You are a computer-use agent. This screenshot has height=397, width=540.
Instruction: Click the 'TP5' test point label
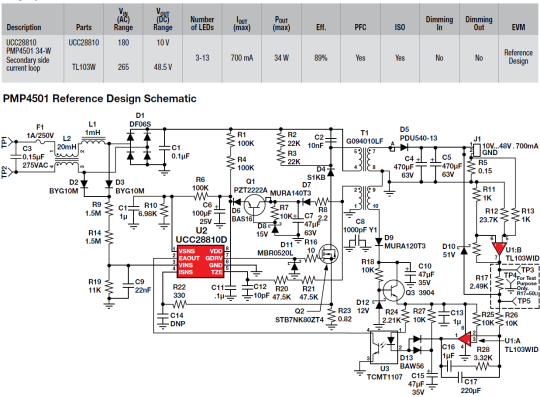(524, 301)
